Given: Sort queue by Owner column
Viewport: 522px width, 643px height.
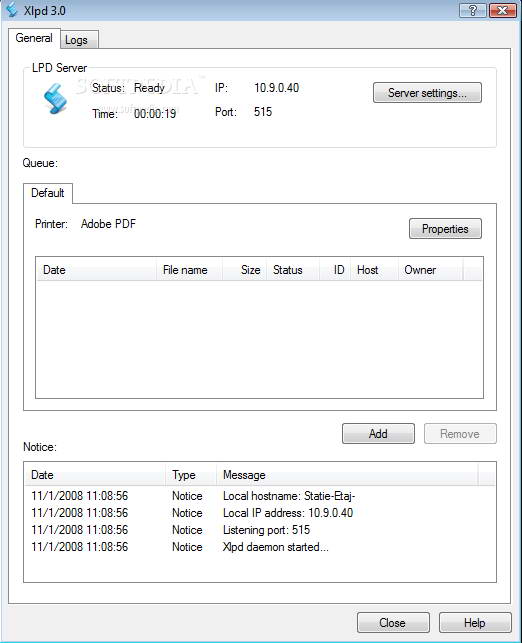Looking at the screenshot, I should point(431,270).
